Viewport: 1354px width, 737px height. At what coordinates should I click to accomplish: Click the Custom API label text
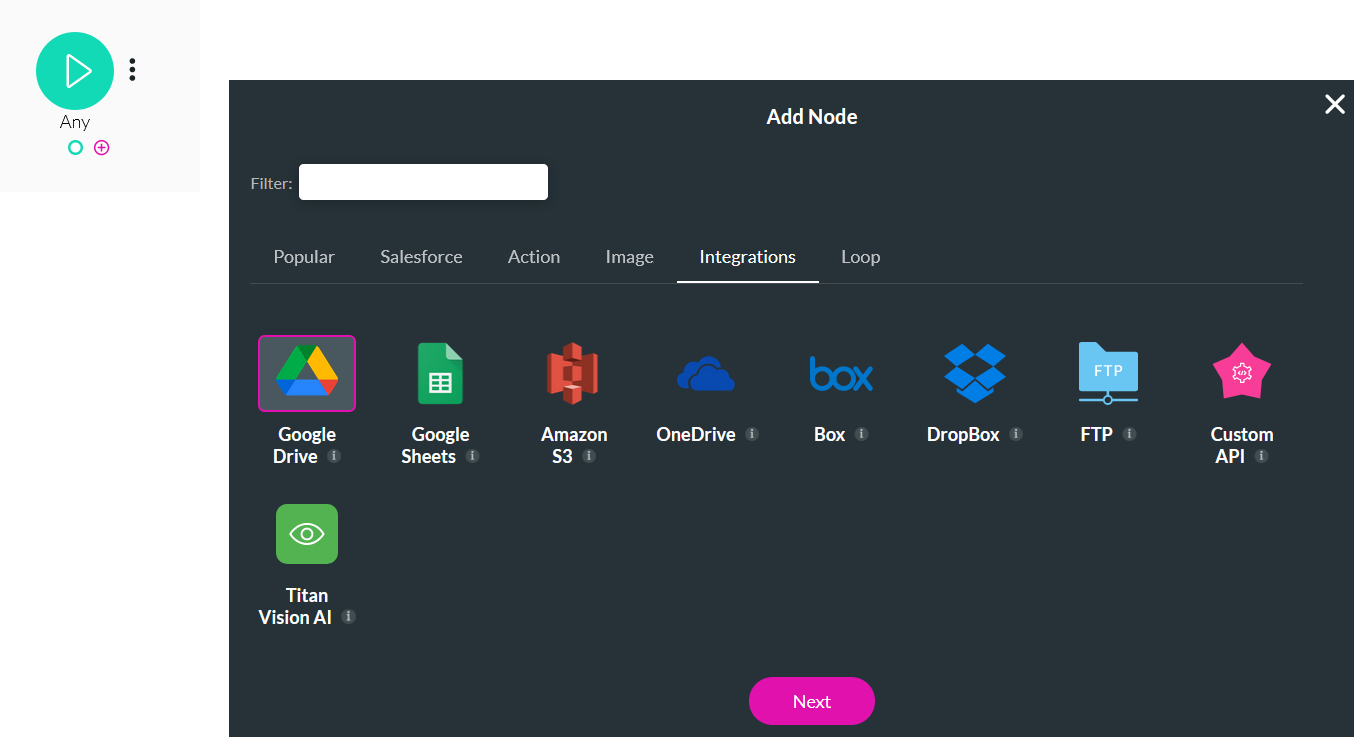1242,445
